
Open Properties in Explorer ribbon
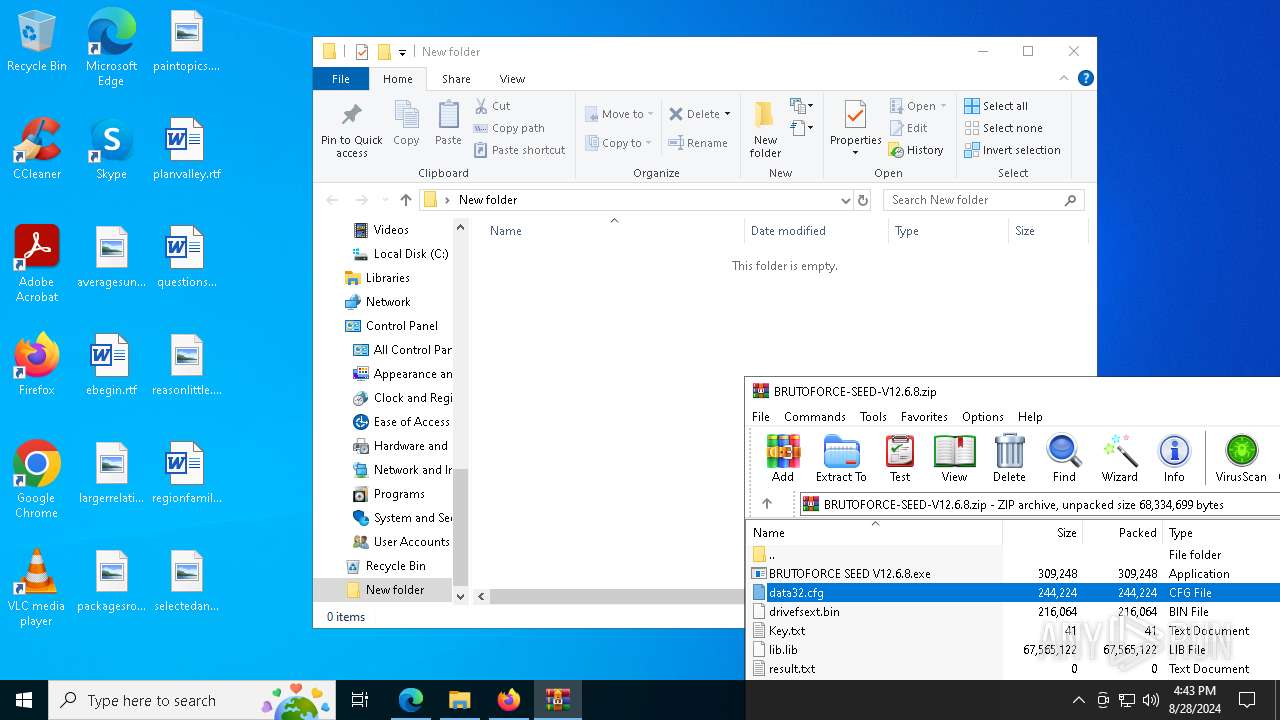(855, 129)
